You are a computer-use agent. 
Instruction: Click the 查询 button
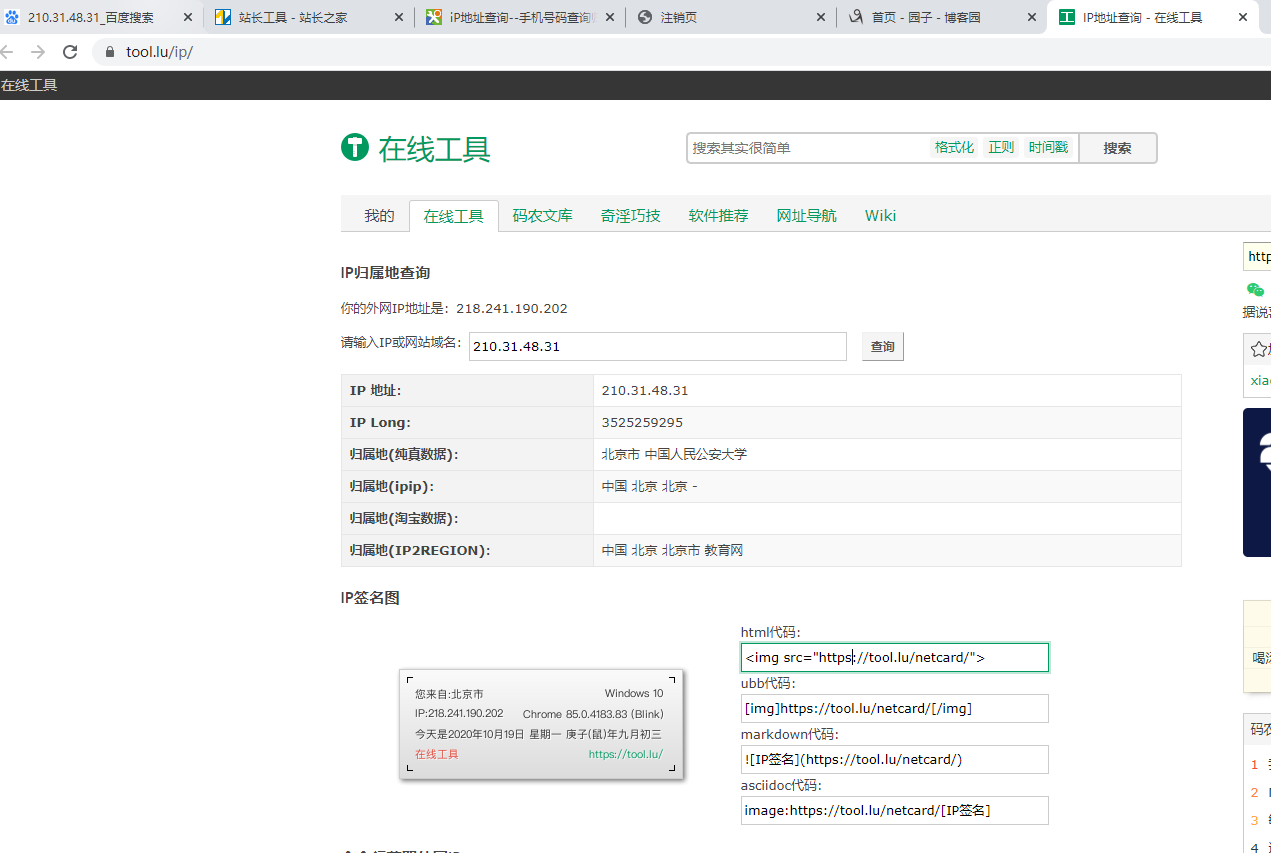883,347
